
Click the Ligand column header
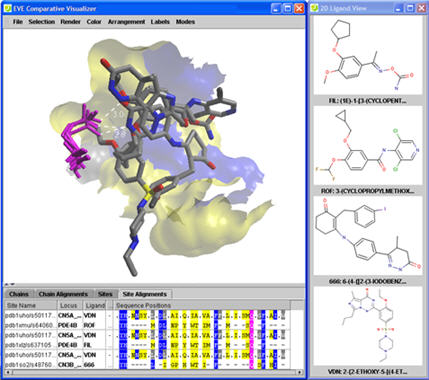coord(94,305)
